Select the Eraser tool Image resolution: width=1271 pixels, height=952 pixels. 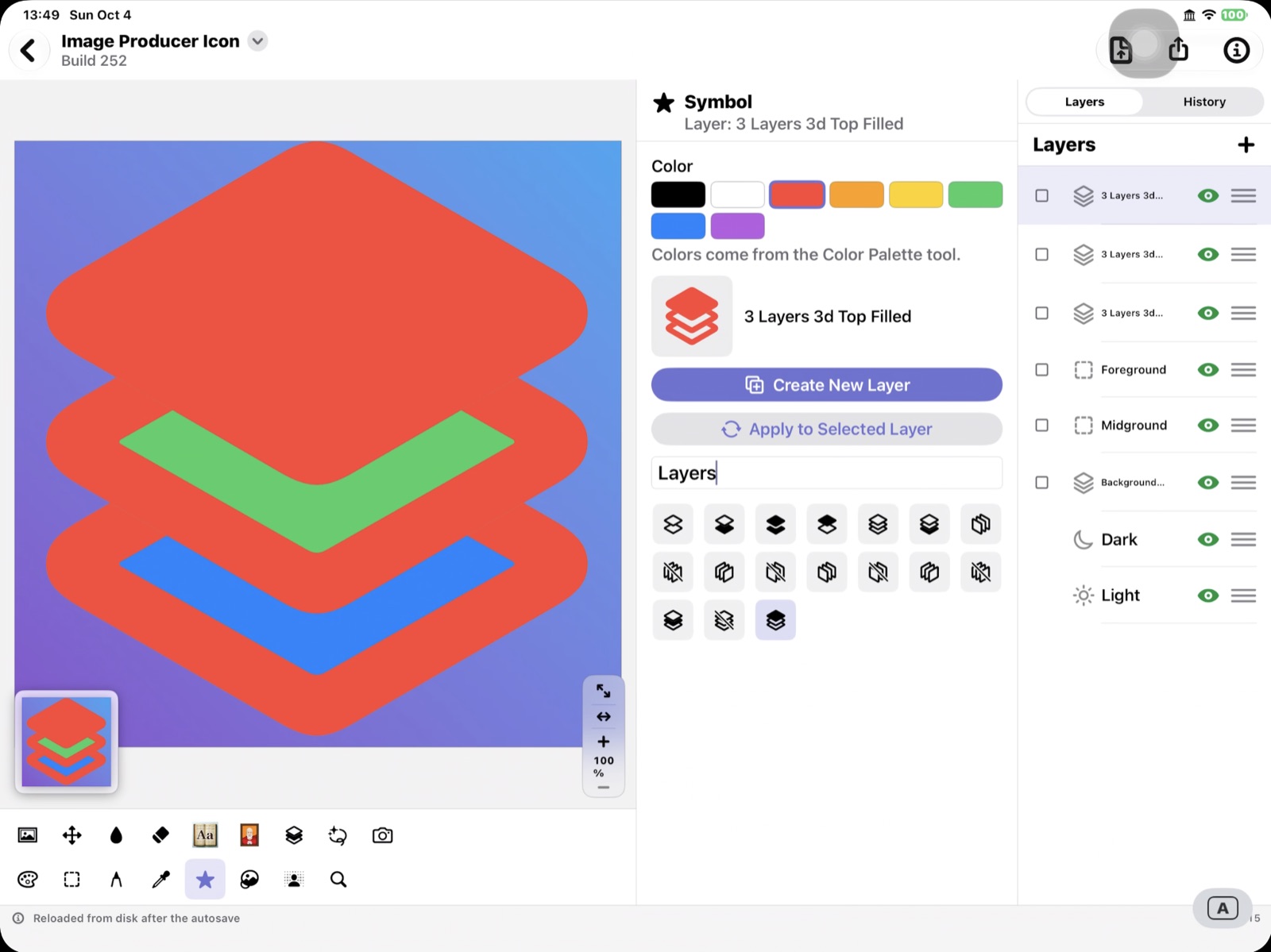pyautogui.click(x=160, y=835)
